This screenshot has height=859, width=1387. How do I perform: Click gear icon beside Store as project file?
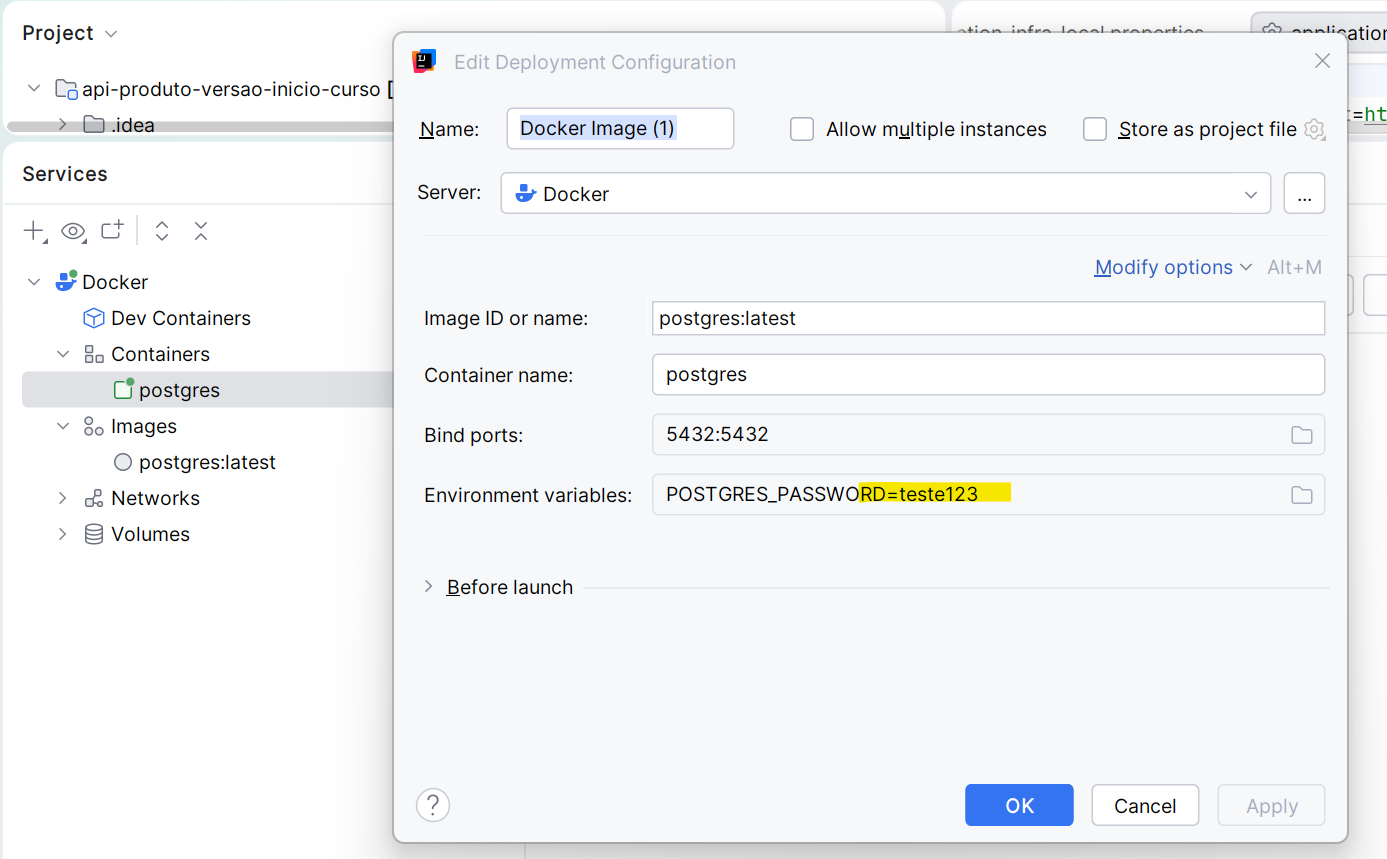[1315, 130]
